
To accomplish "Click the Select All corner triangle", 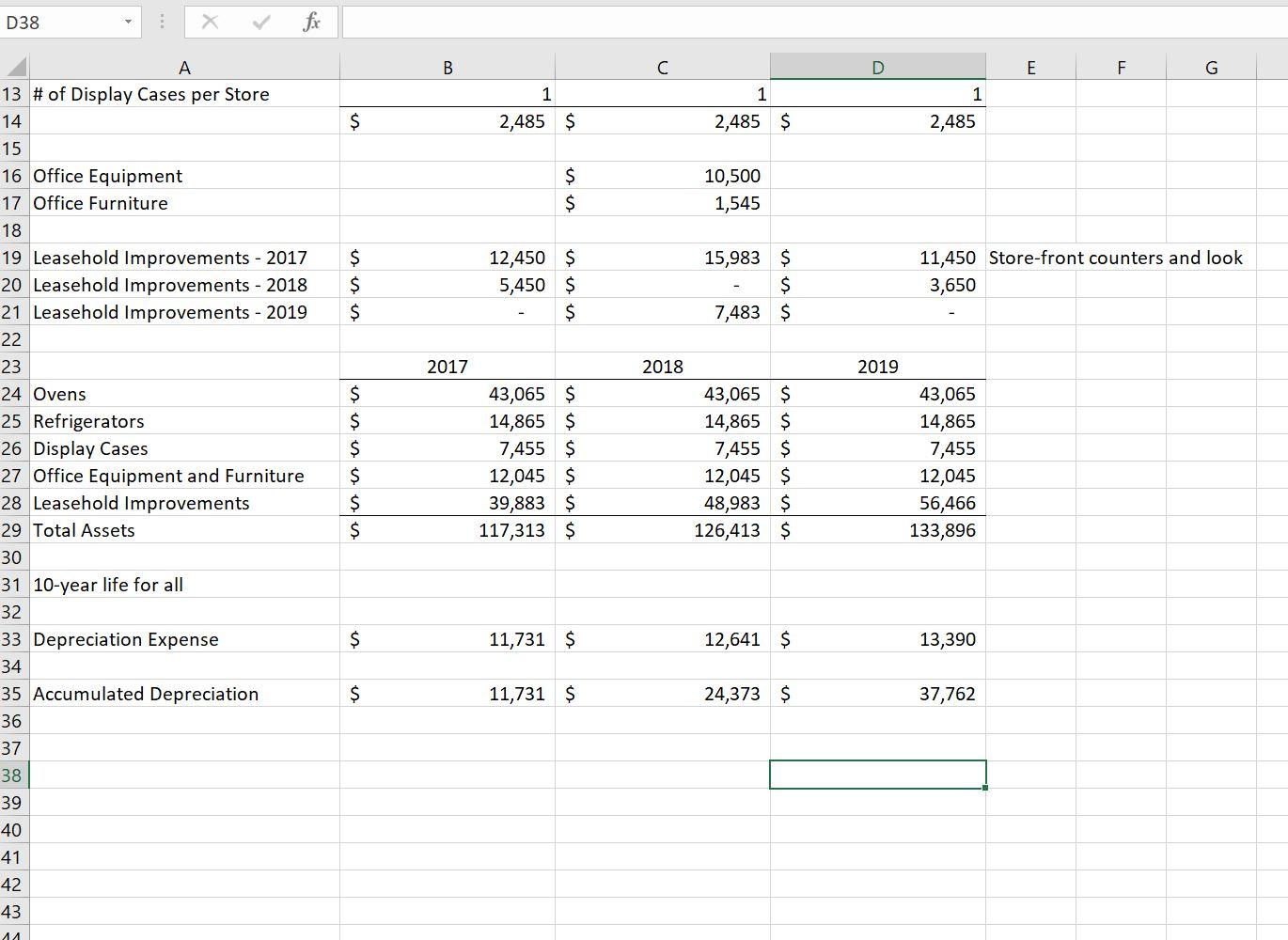I will [x=15, y=67].
